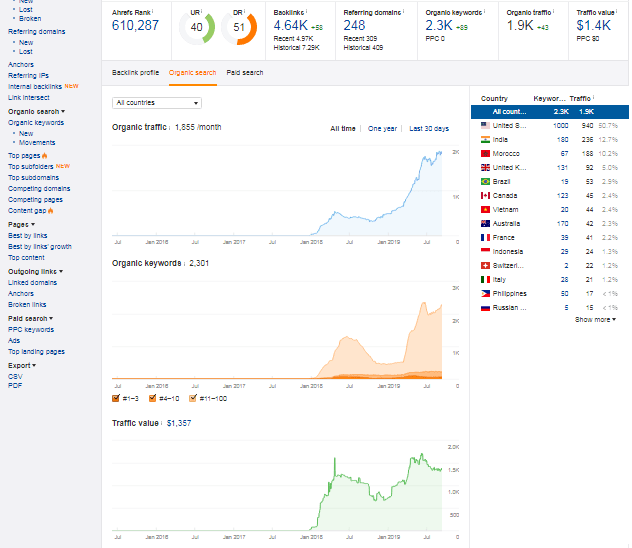
Task: Open Linked domains report
Action: click(x=32, y=282)
